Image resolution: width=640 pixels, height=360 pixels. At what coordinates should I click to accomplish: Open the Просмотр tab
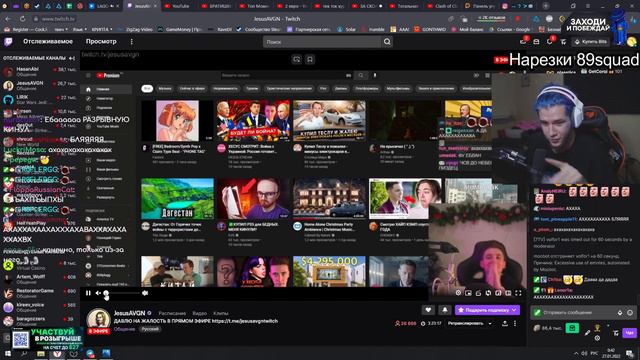(101, 42)
